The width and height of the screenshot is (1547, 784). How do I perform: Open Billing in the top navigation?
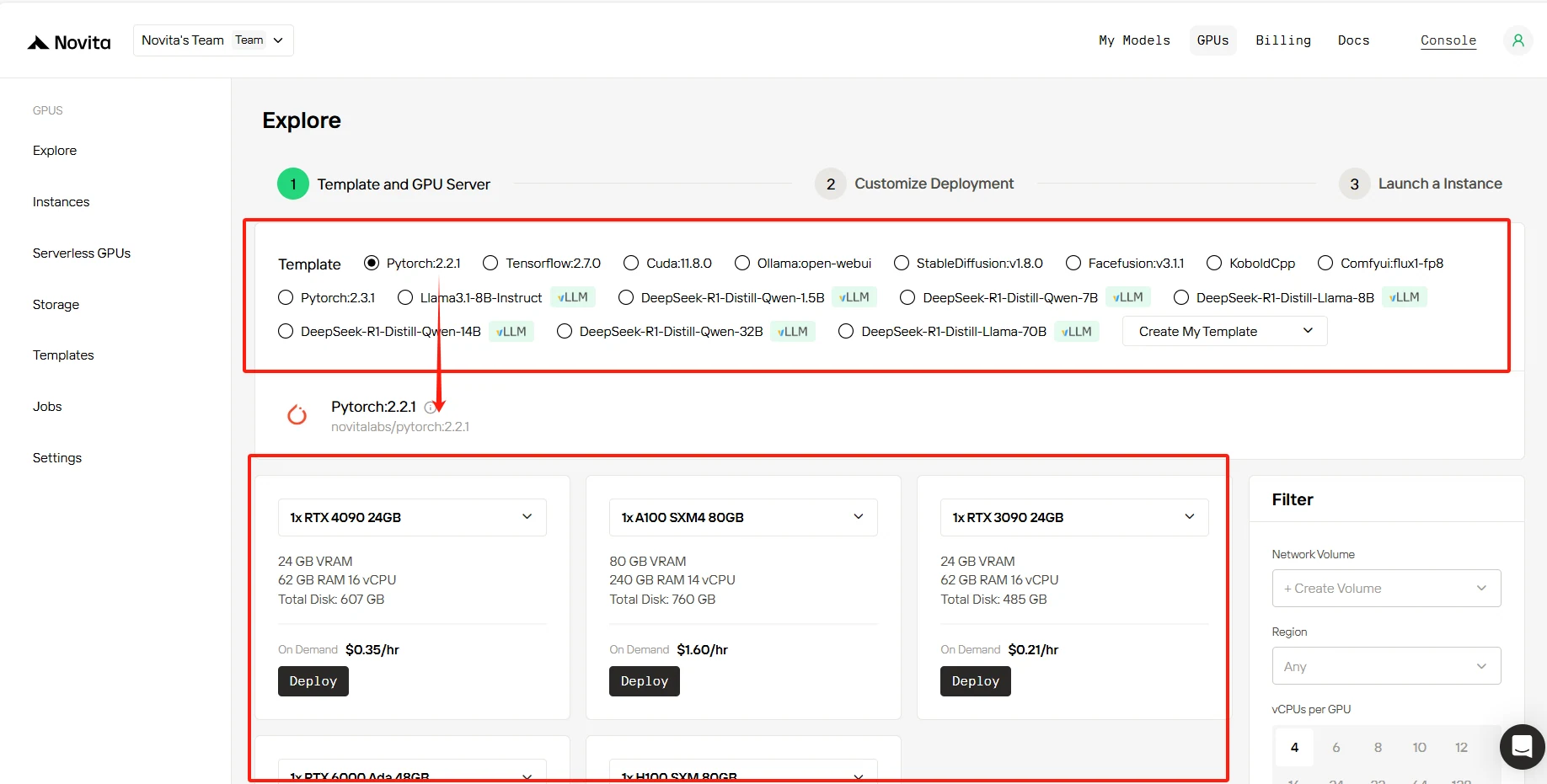click(1283, 40)
